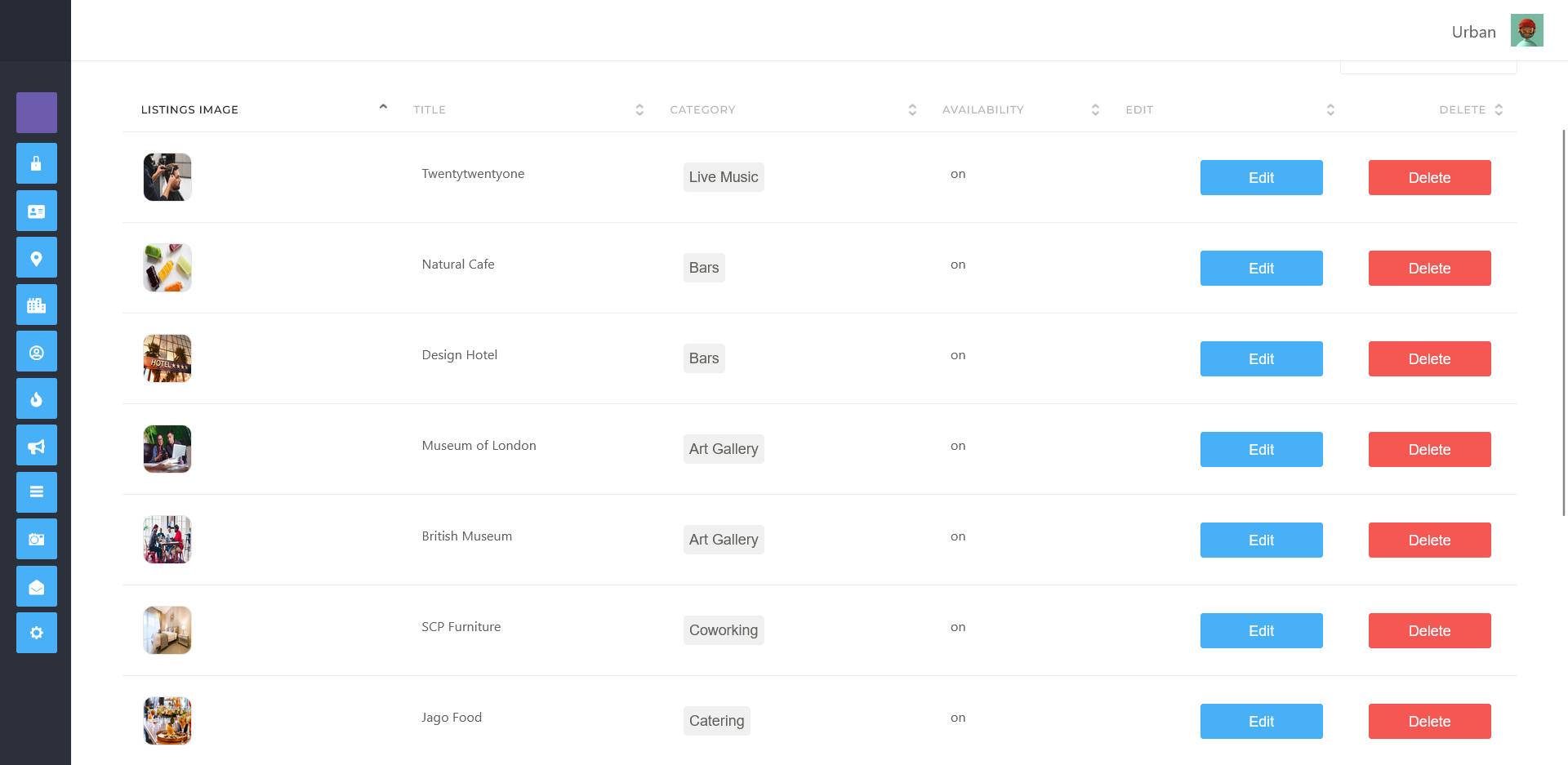Open the envelope messages icon
This screenshot has height=765, width=1568.
pos(36,585)
